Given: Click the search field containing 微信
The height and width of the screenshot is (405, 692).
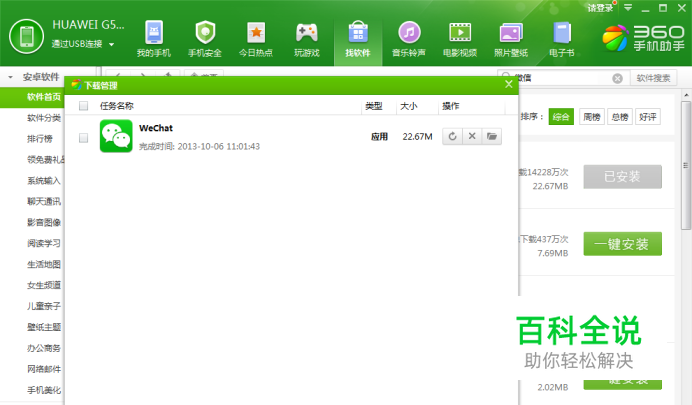Looking at the screenshot, I should click(x=563, y=78).
